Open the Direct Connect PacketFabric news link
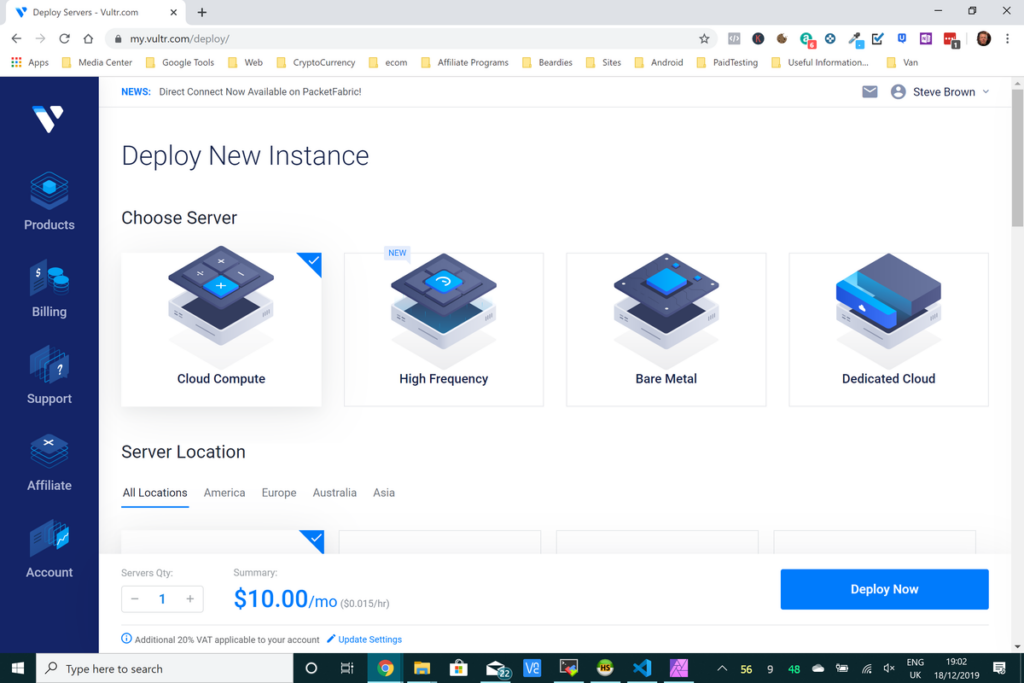The image size is (1024, 683). pyautogui.click(x=260, y=92)
